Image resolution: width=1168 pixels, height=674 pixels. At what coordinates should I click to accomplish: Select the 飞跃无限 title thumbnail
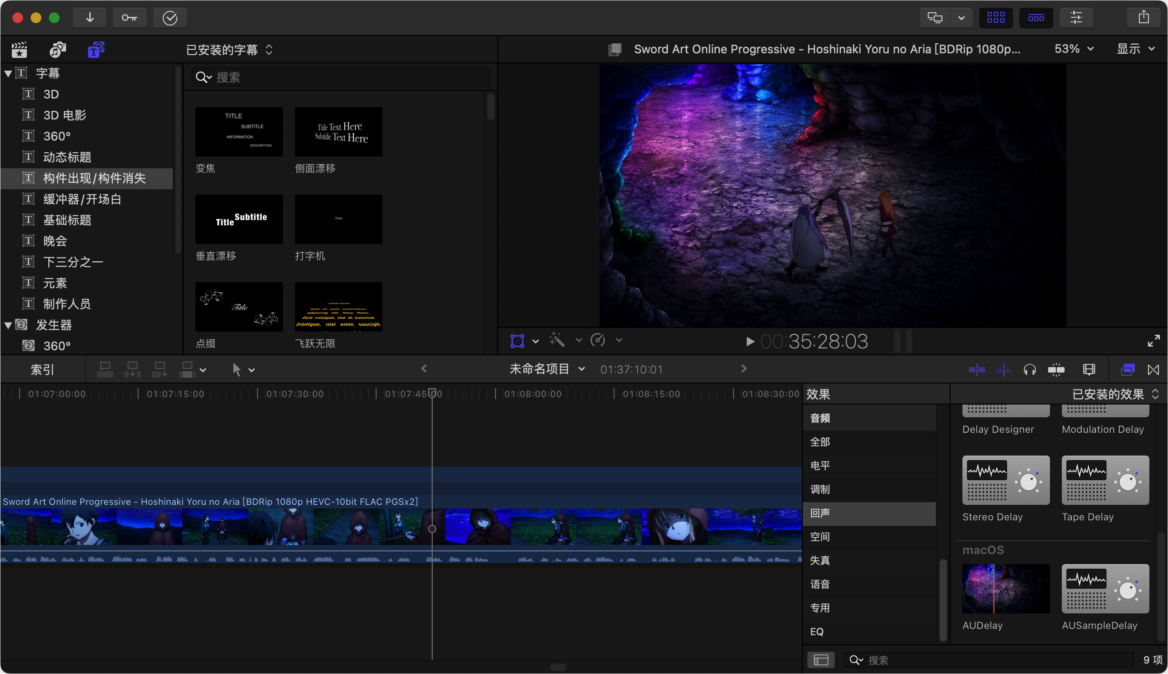(339, 306)
